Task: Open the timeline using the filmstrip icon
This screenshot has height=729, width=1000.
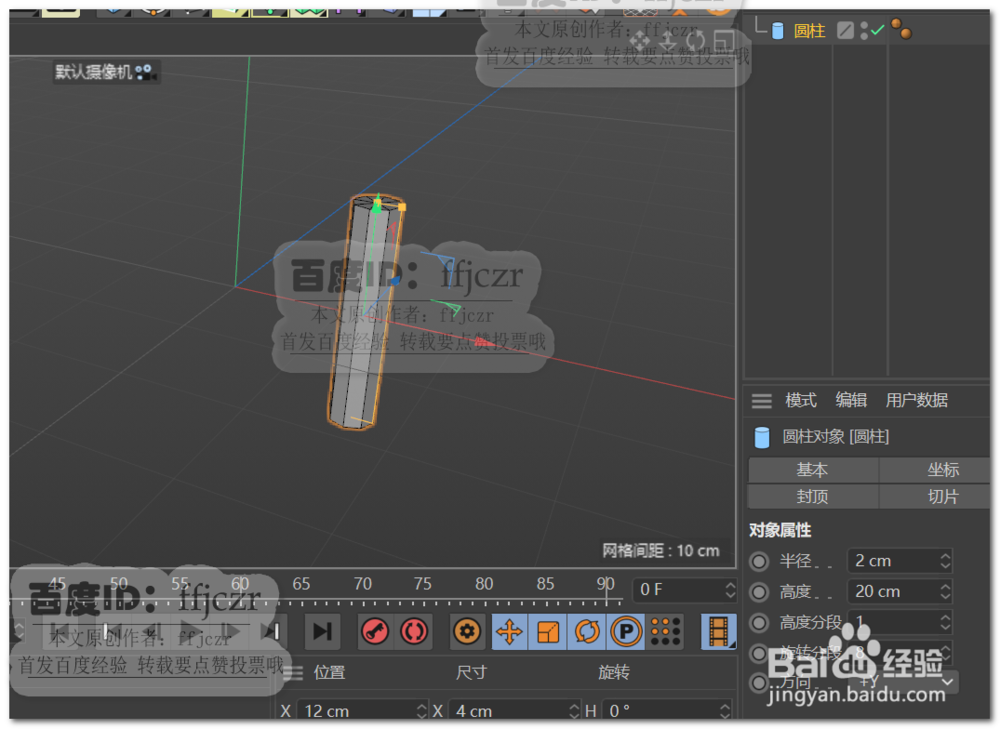Action: pos(719,631)
